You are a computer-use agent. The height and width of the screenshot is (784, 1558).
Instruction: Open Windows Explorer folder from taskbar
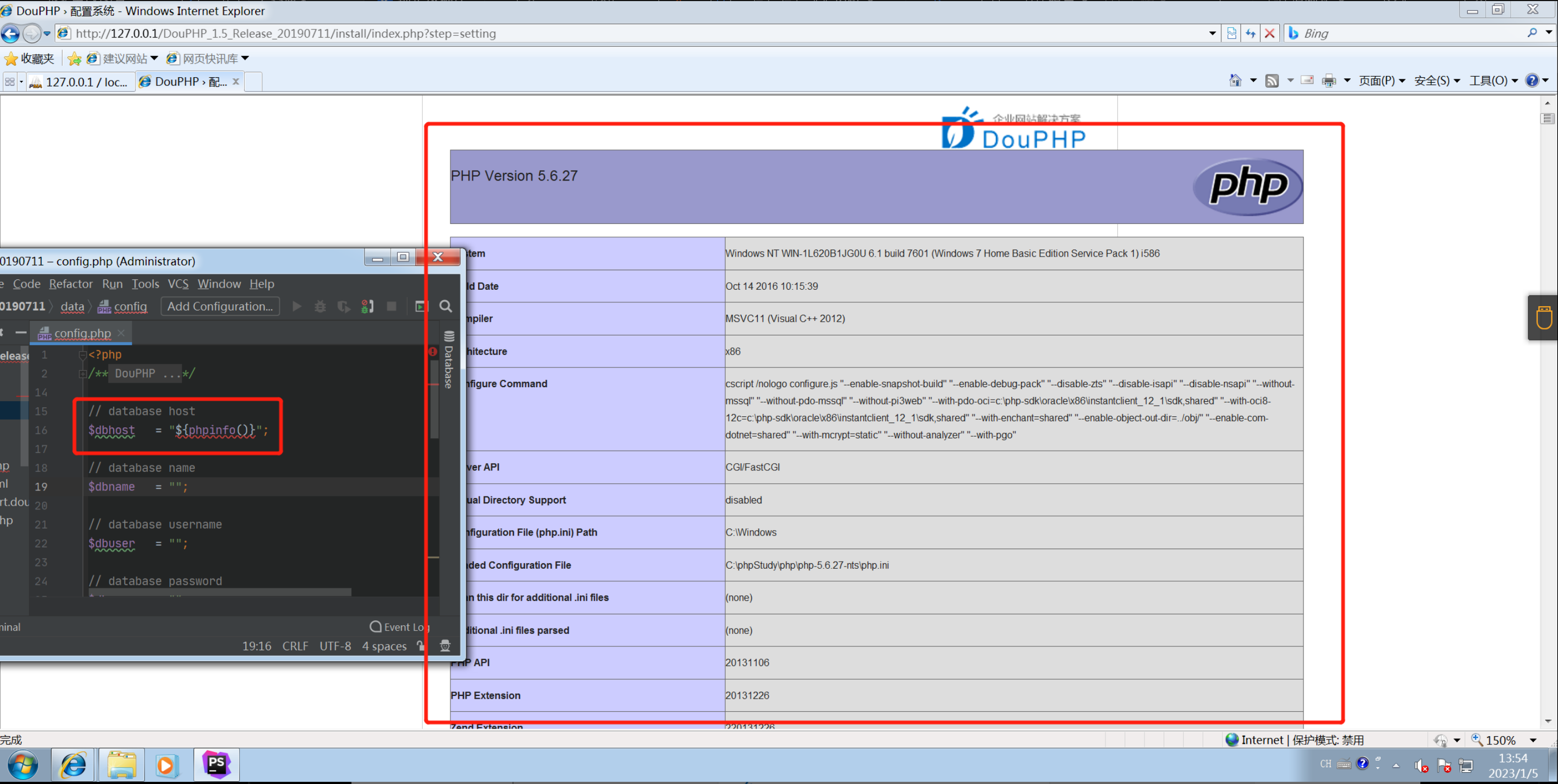pos(121,764)
